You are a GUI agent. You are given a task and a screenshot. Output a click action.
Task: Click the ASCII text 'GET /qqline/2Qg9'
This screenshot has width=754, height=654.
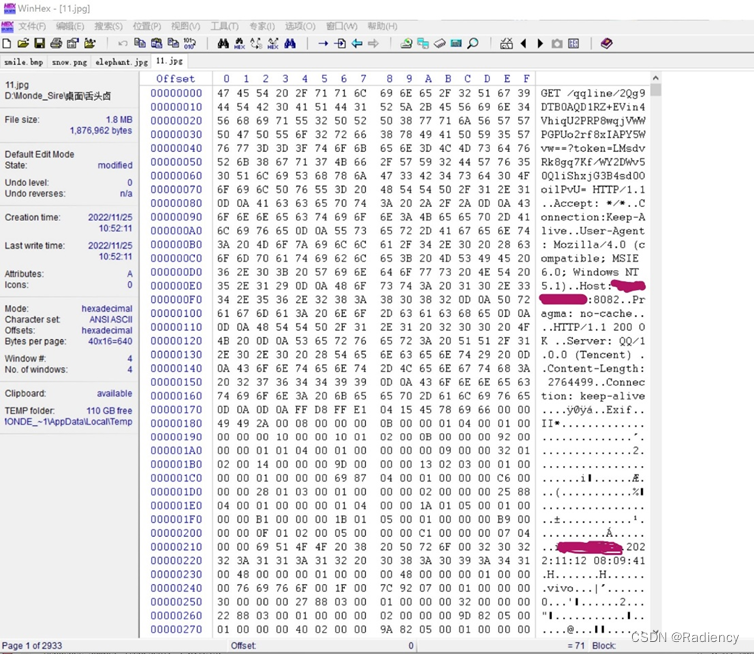click(592, 93)
